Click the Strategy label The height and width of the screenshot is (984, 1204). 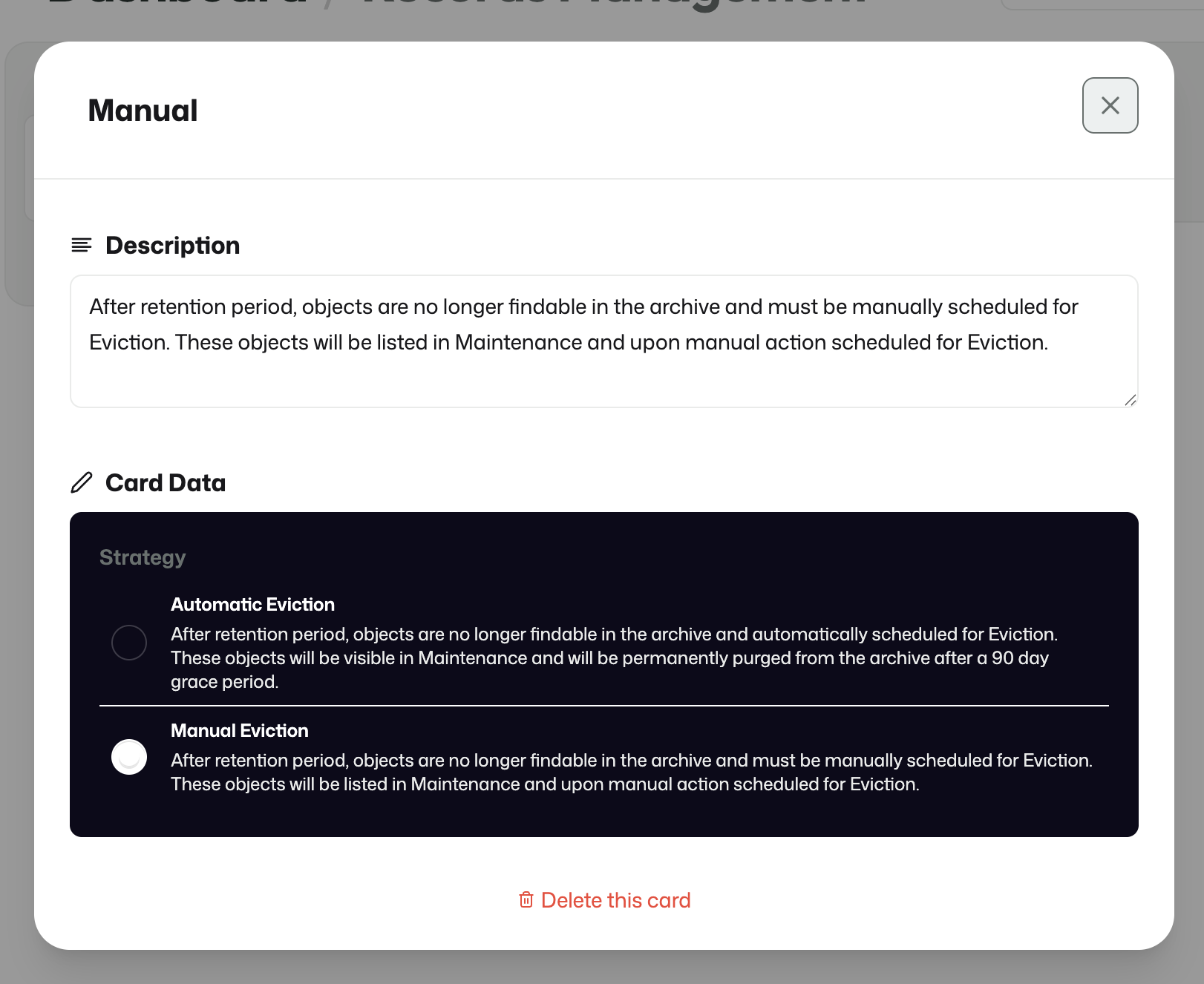click(143, 557)
